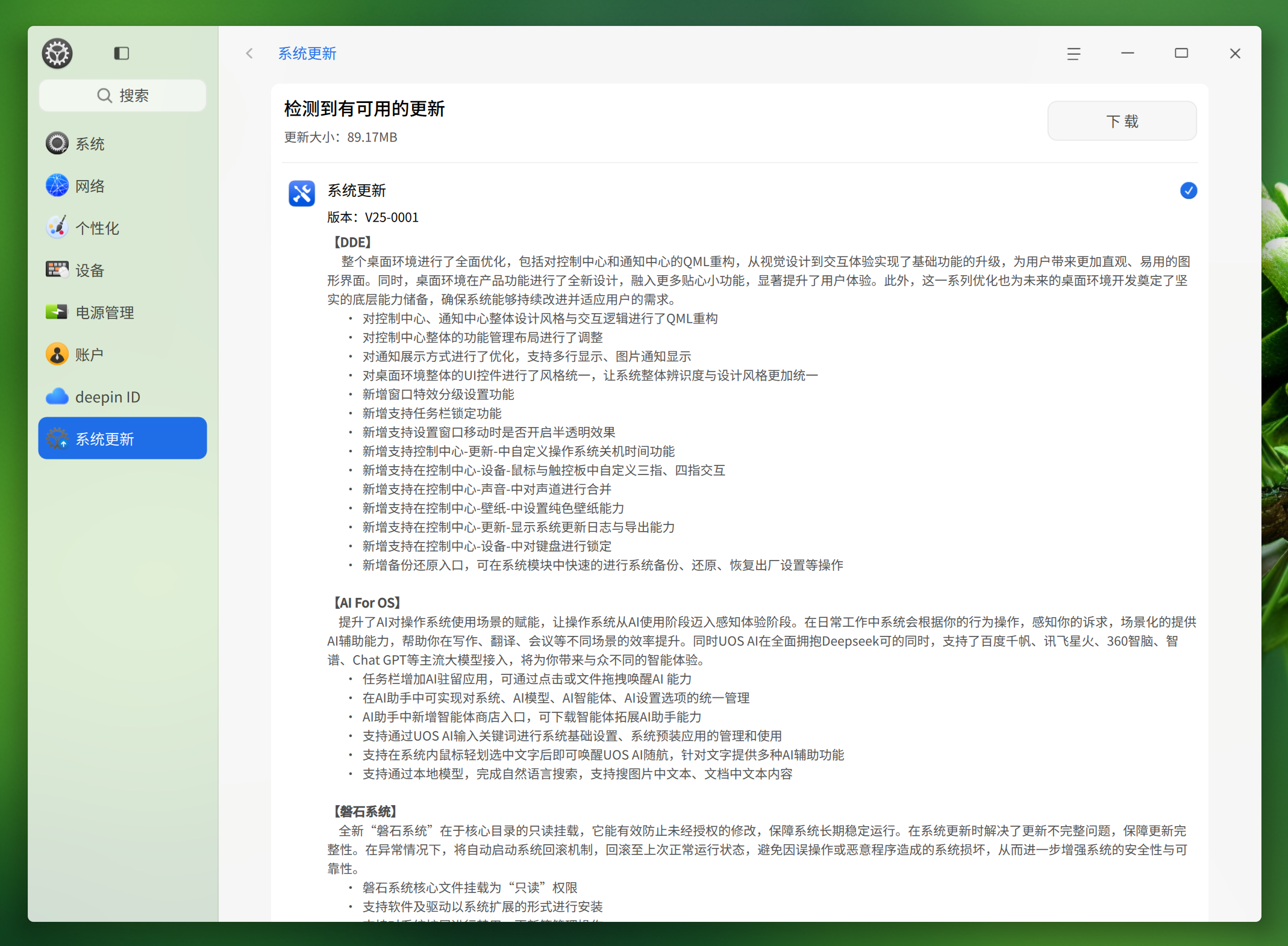1288x946 pixels.
Task: Click the search magnifier icon
Action: click(104, 95)
